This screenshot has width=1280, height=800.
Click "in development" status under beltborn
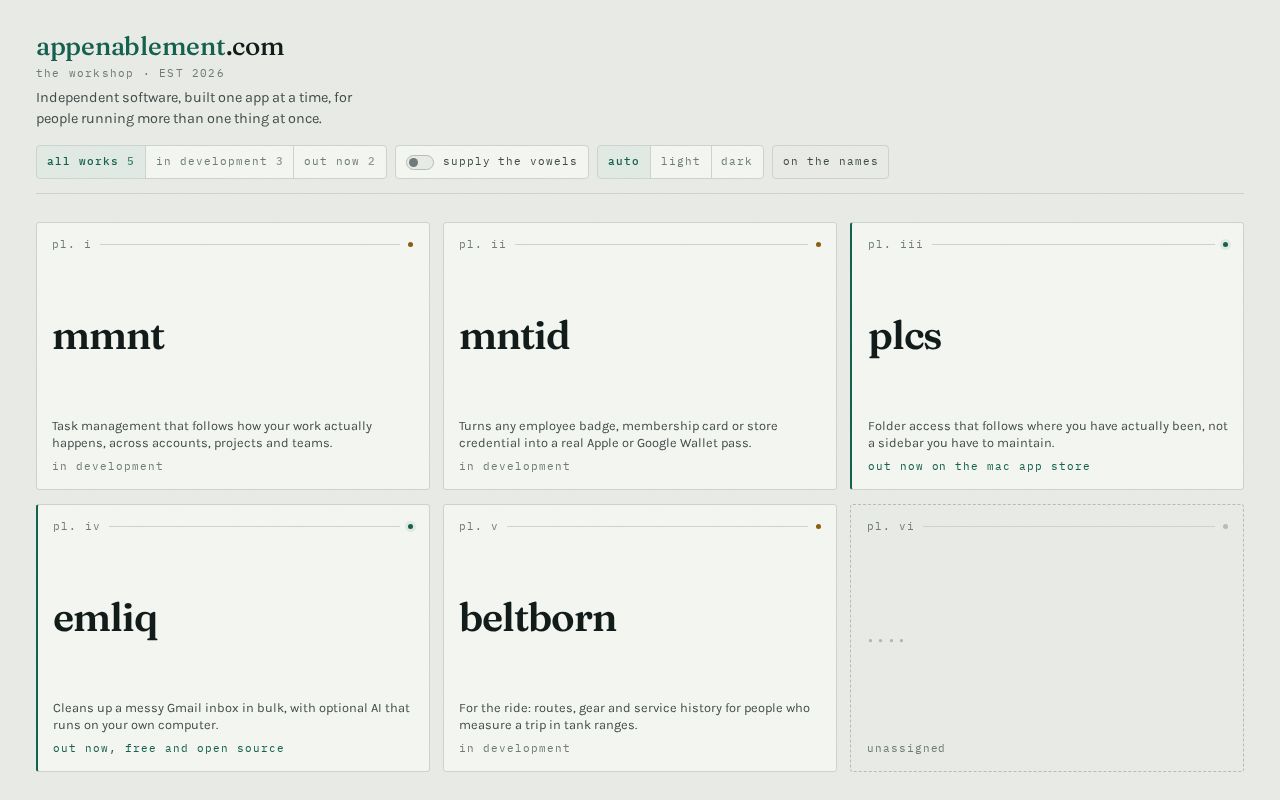515,748
